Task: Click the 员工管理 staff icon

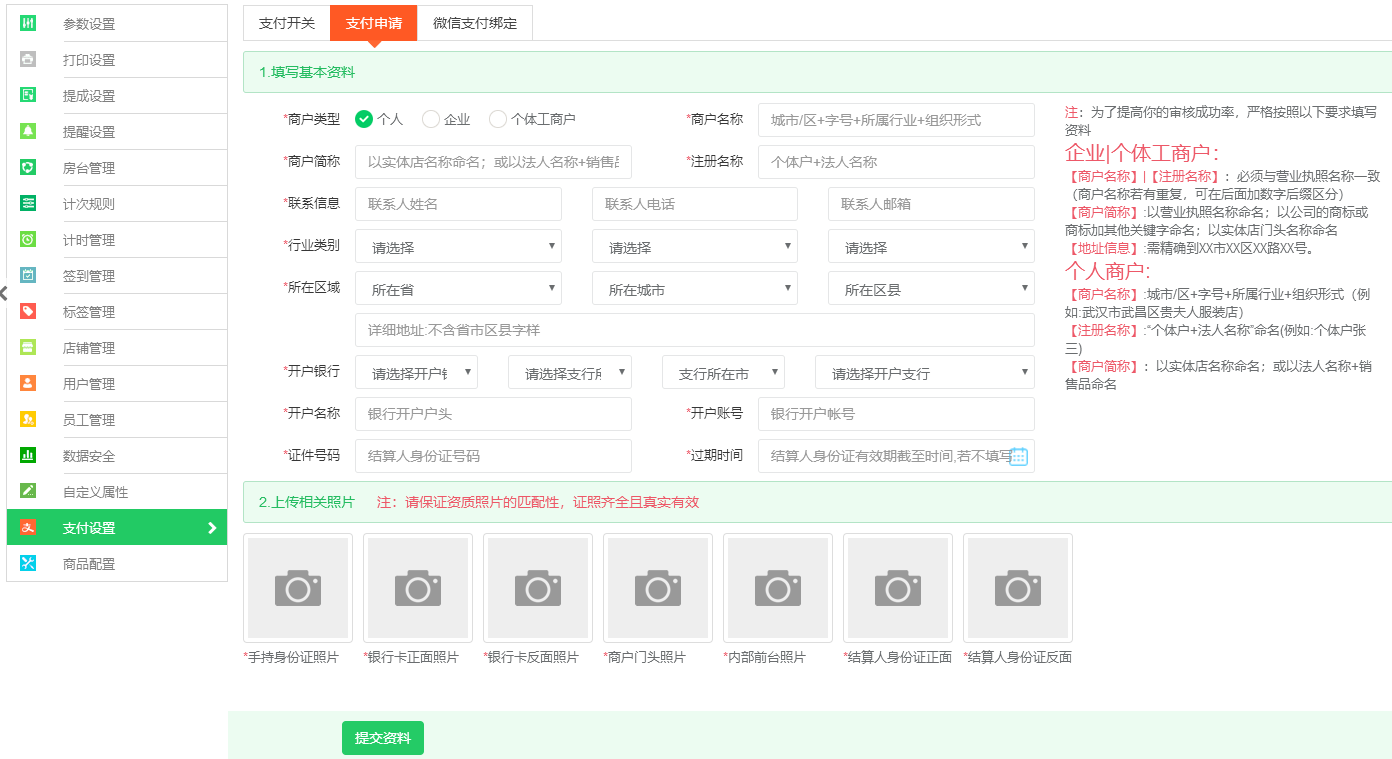Action: pos(28,419)
